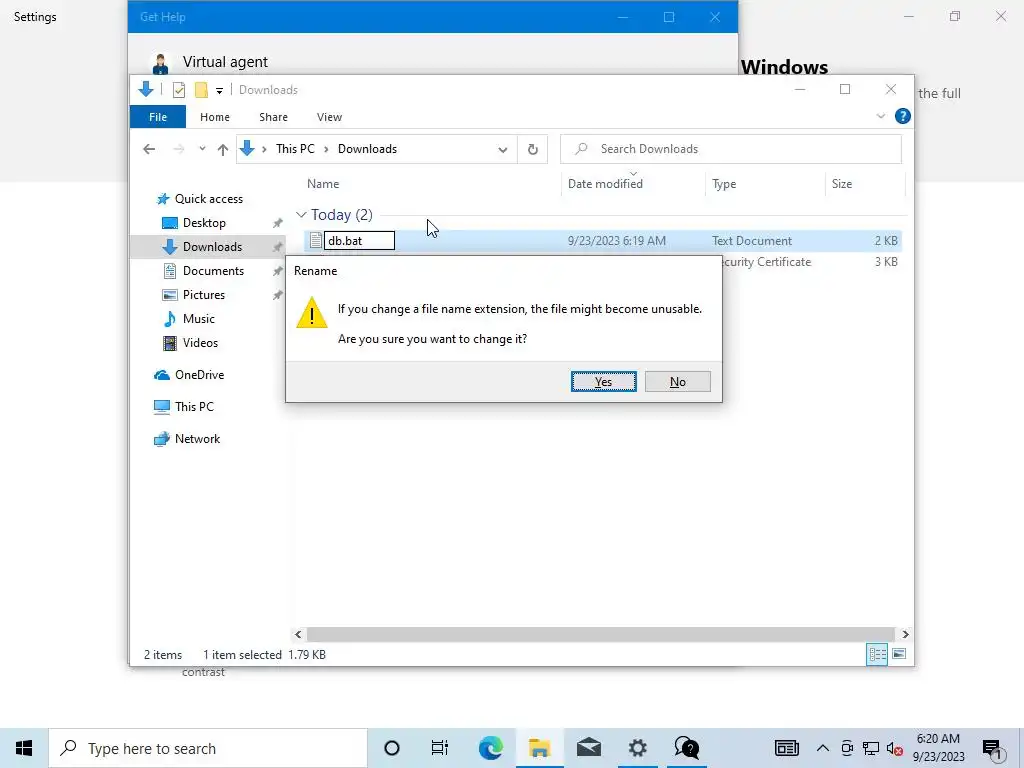The height and width of the screenshot is (768, 1024).
Task: Click Properties quick access toolbar icon
Action: (179, 89)
